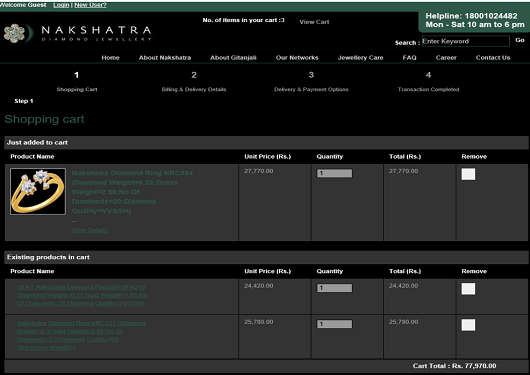Select step 1 Shopping Cart
The image size is (530, 375).
pos(77,81)
